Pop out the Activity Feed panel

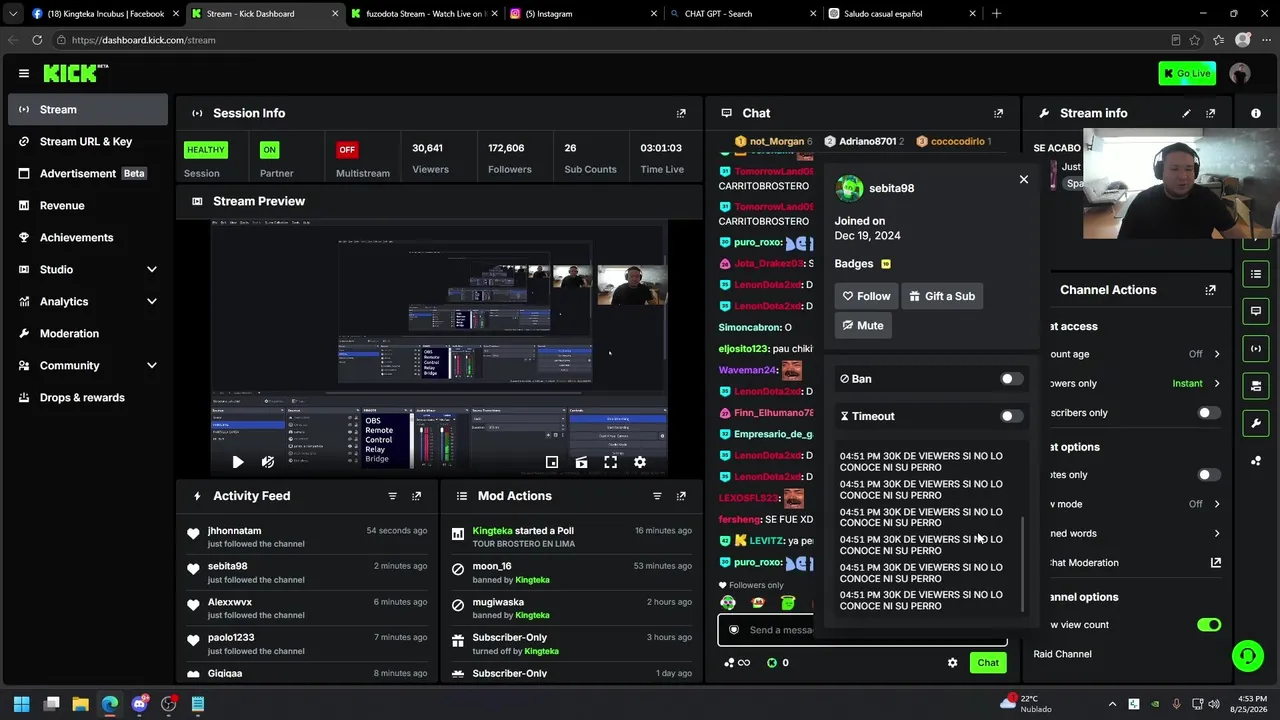point(416,496)
